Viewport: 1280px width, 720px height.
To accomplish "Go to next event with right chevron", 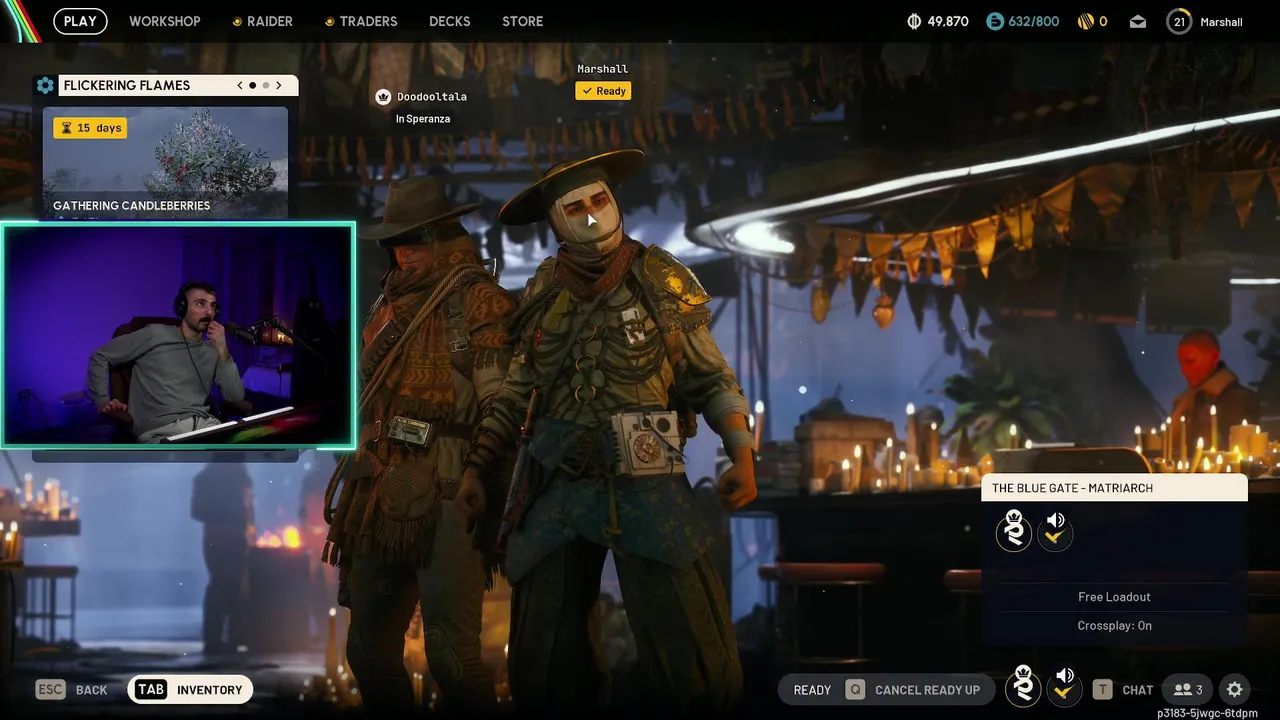I will 279,85.
